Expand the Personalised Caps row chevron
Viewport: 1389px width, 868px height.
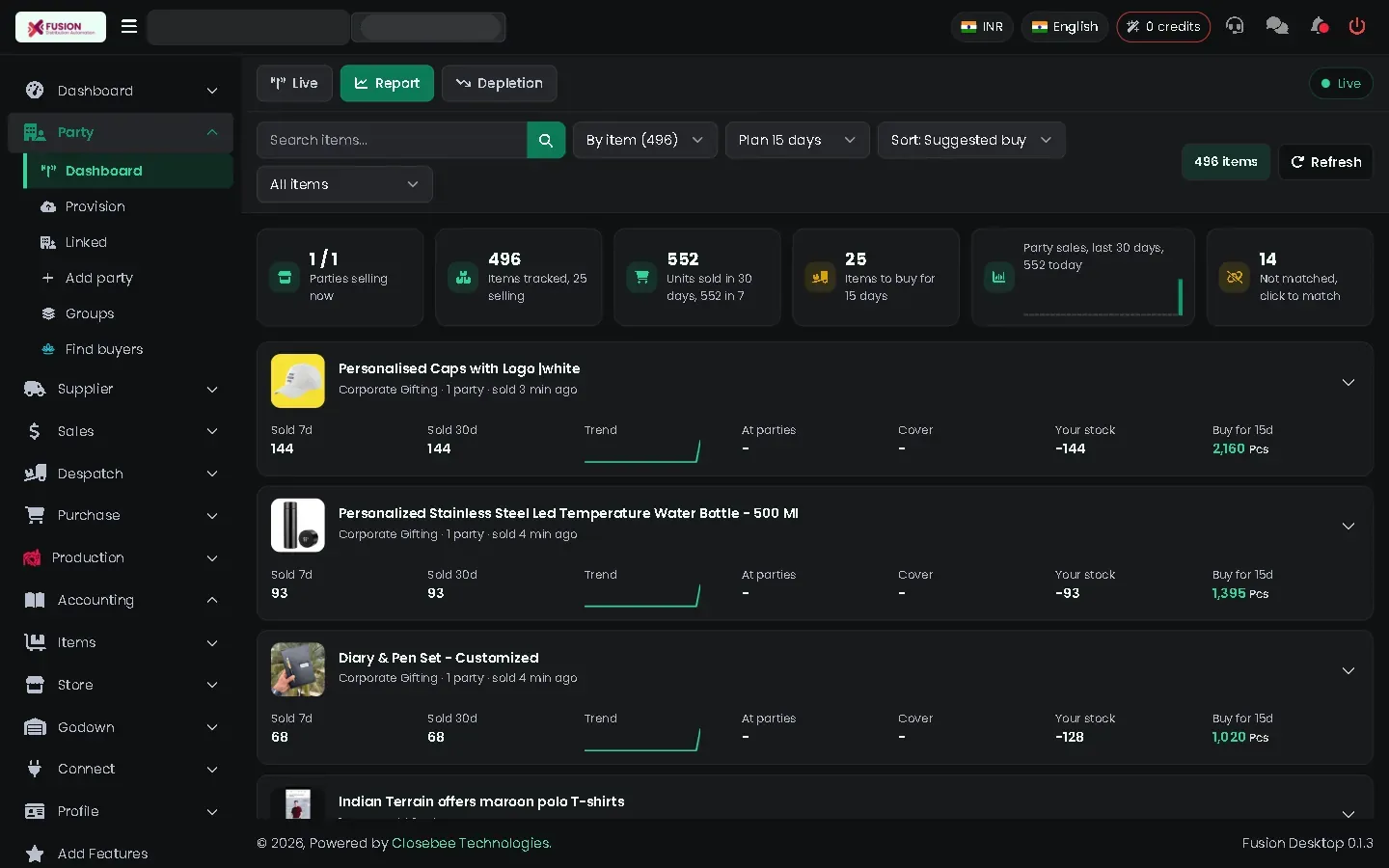(1348, 382)
